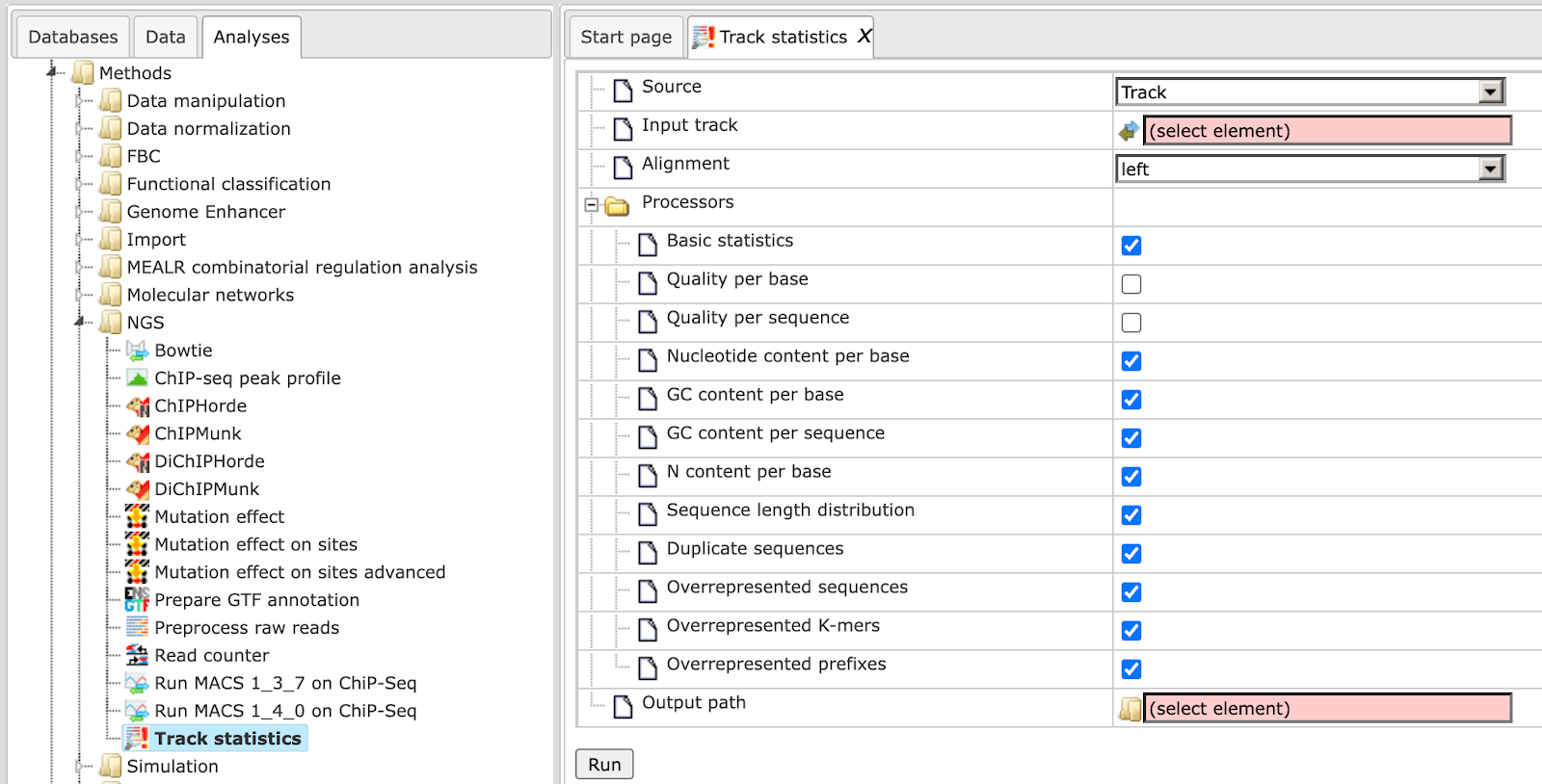Click the Preprocess raw reads icon
The height and width of the screenshot is (784, 1542).
coord(138,628)
